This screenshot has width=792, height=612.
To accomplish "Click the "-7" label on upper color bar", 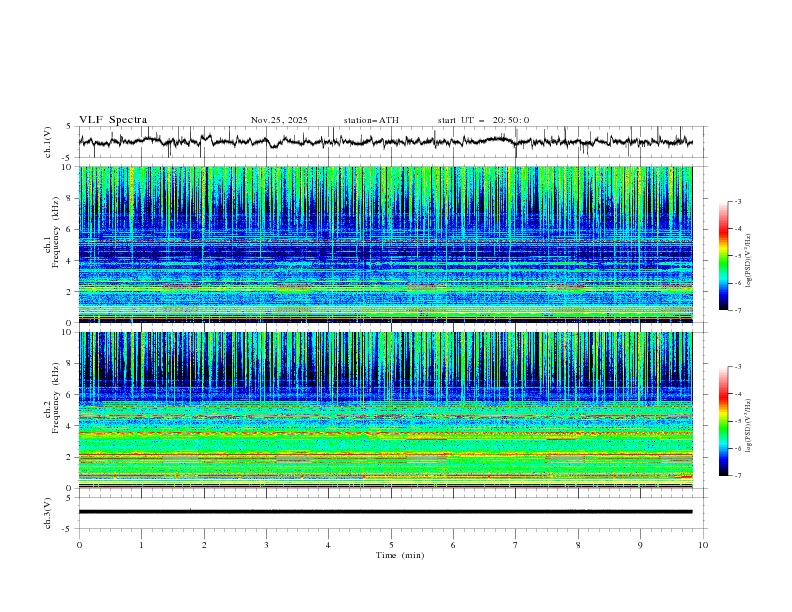I will pos(738,310).
